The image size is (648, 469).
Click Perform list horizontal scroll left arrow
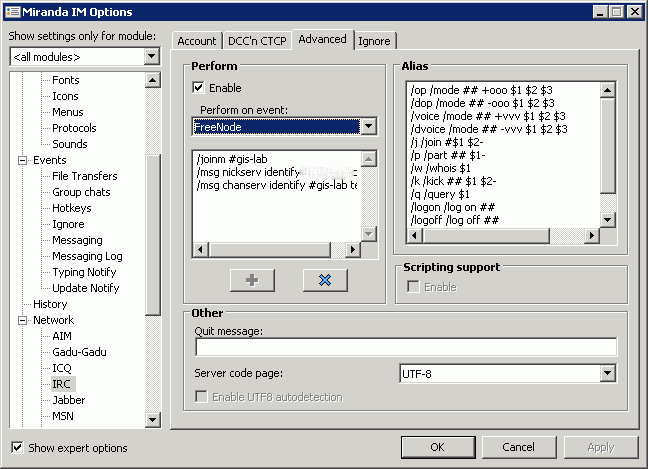(201, 250)
